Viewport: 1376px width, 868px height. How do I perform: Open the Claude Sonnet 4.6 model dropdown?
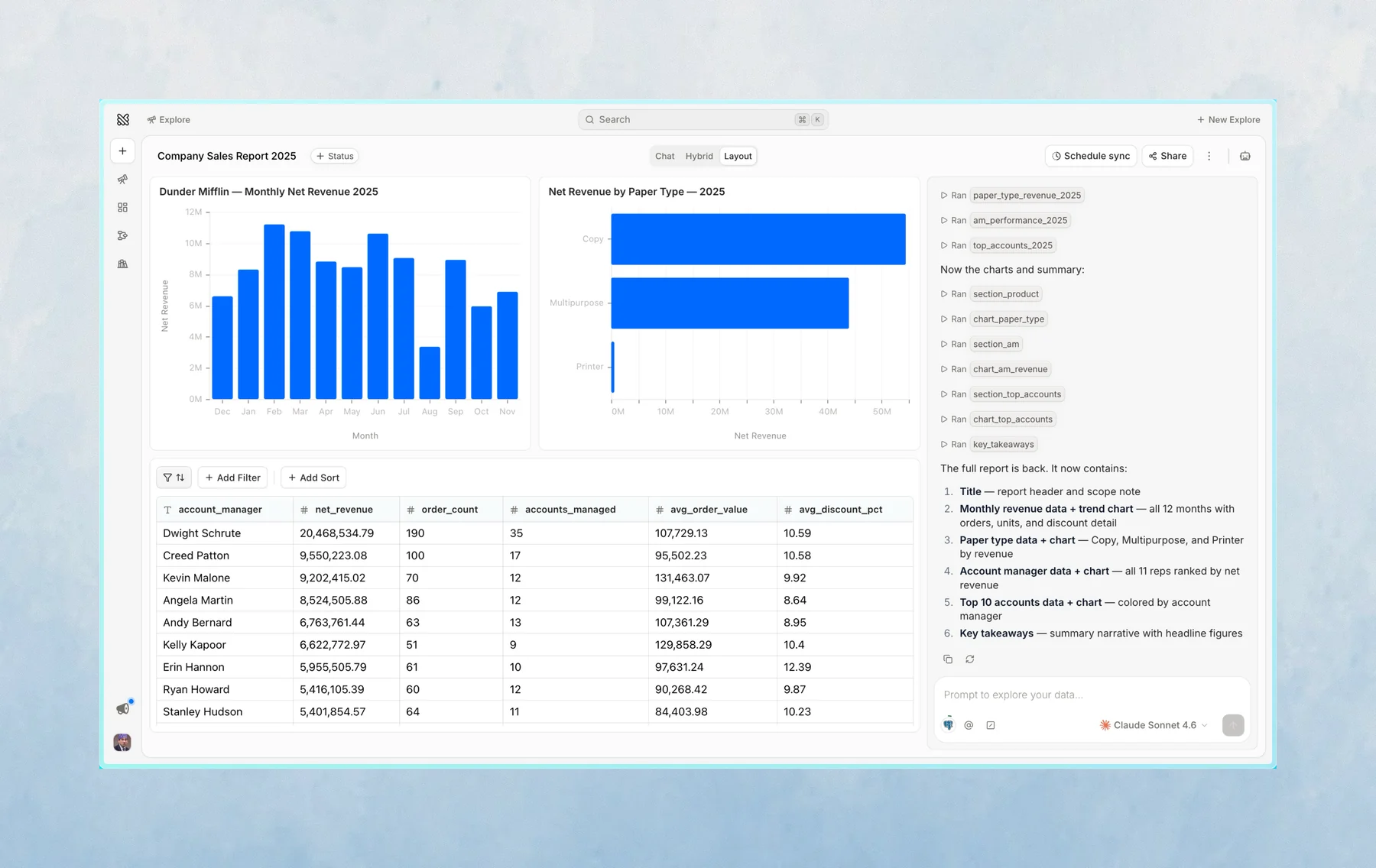click(1154, 725)
